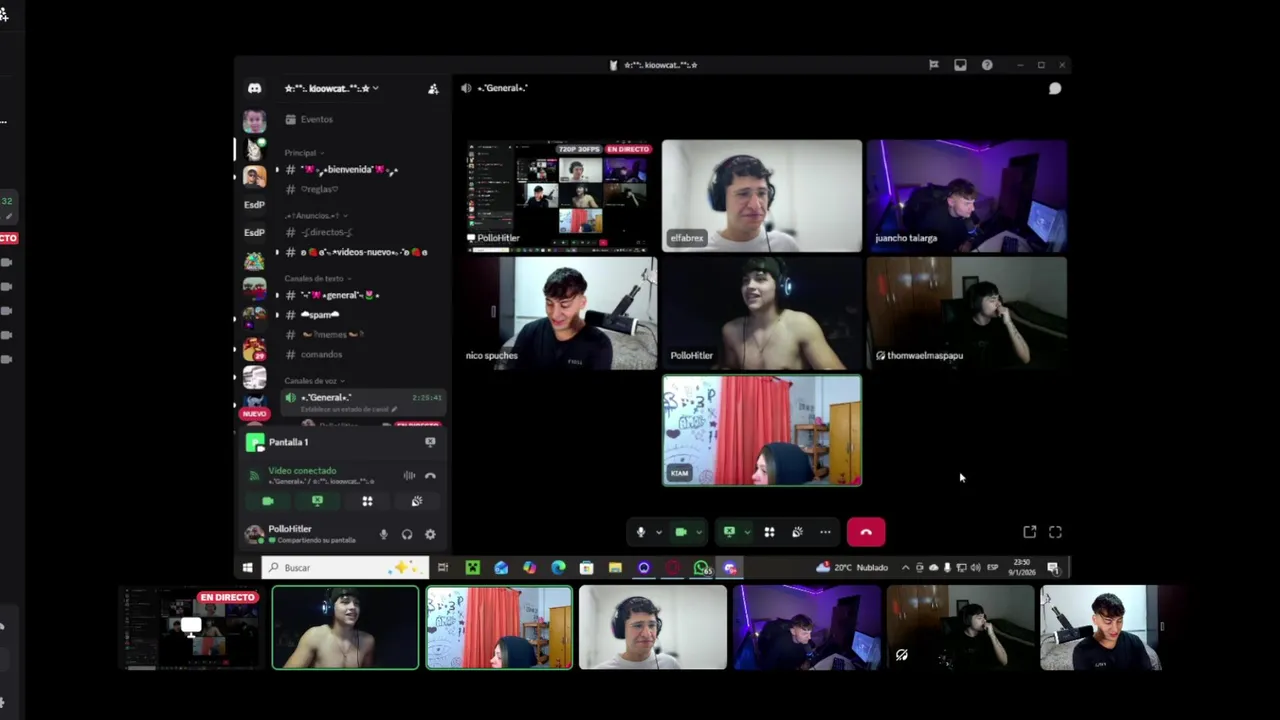Viewport: 1280px width, 720px height.
Task: Turn off the camera in the call bar
Action: [681, 532]
